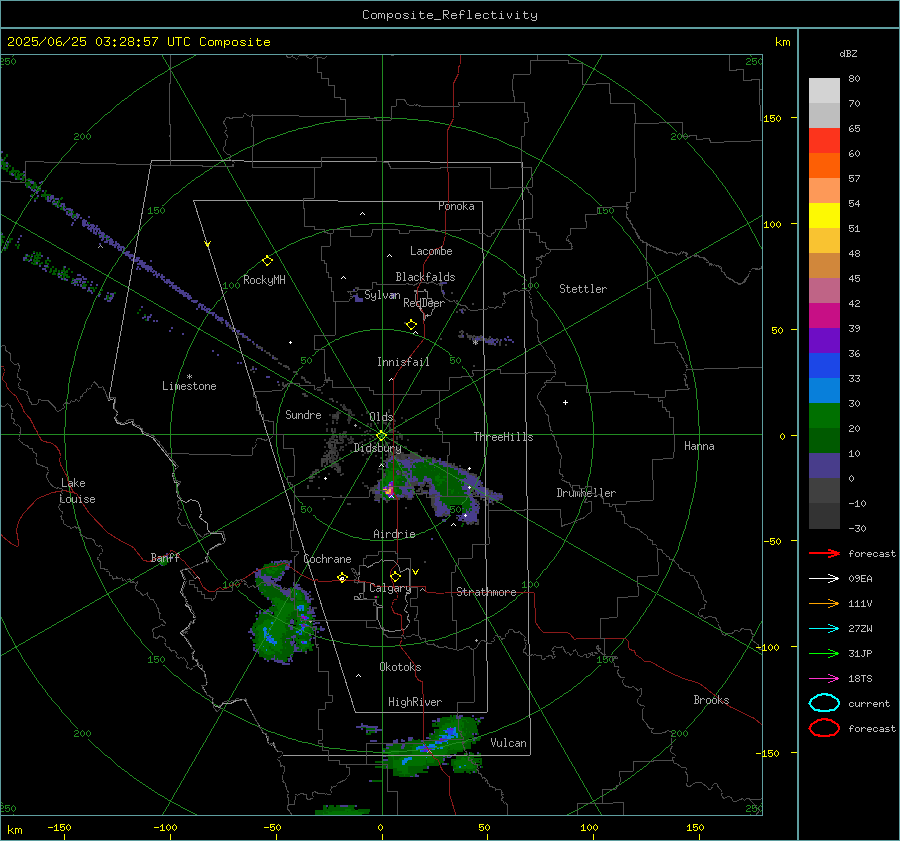The height and width of the screenshot is (841, 900).
Task: Click the Didsbury town label
Action: tap(377, 448)
